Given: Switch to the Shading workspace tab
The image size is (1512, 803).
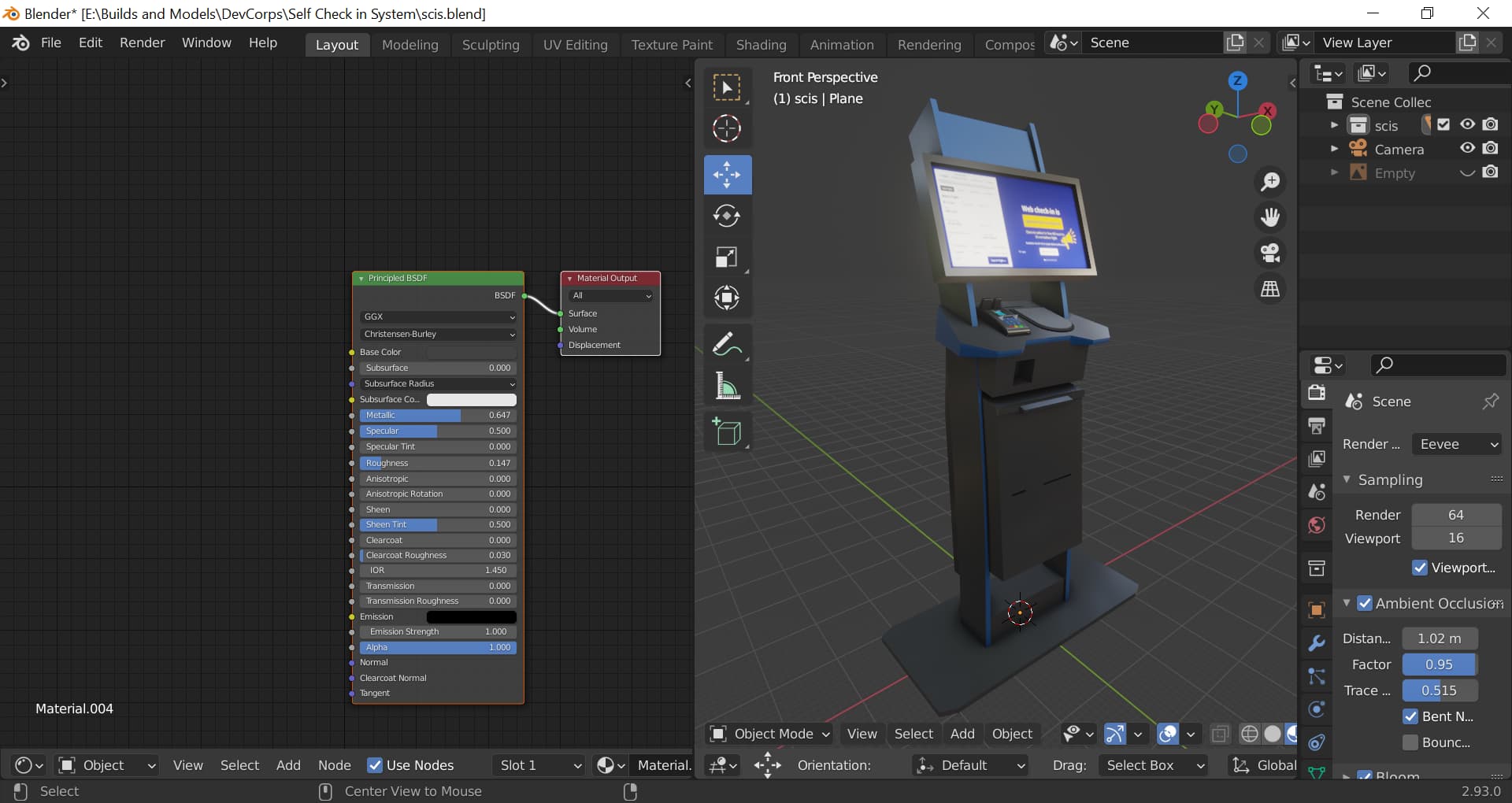Looking at the screenshot, I should (761, 44).
